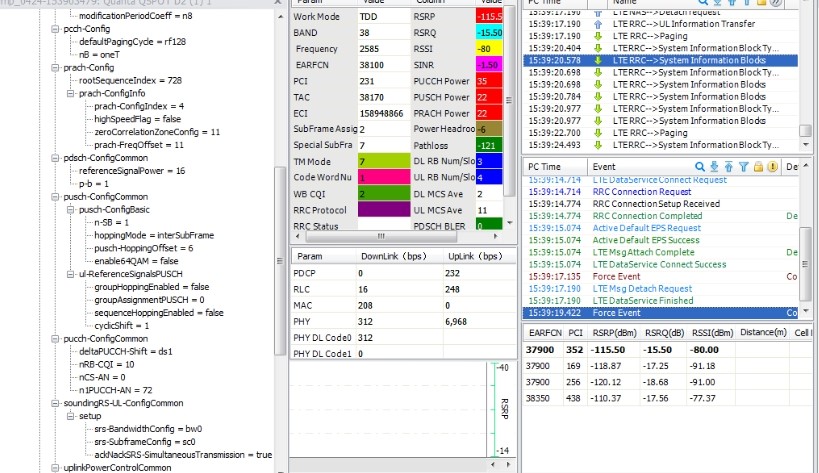The height and width of the screenshot is (473, 819).
Task: Click the yellow RSSI value cell
Action: pos(489,49)
